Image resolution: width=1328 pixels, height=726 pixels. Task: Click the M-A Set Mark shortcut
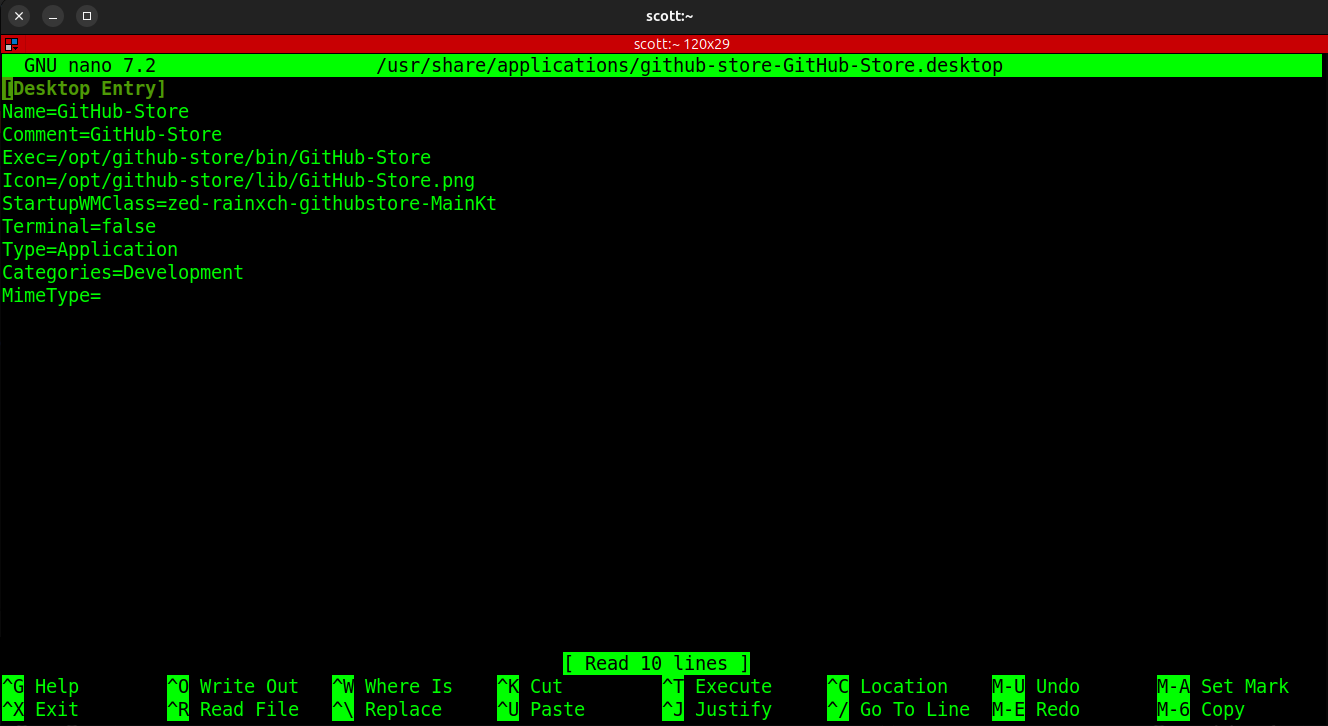(1223, 687)
